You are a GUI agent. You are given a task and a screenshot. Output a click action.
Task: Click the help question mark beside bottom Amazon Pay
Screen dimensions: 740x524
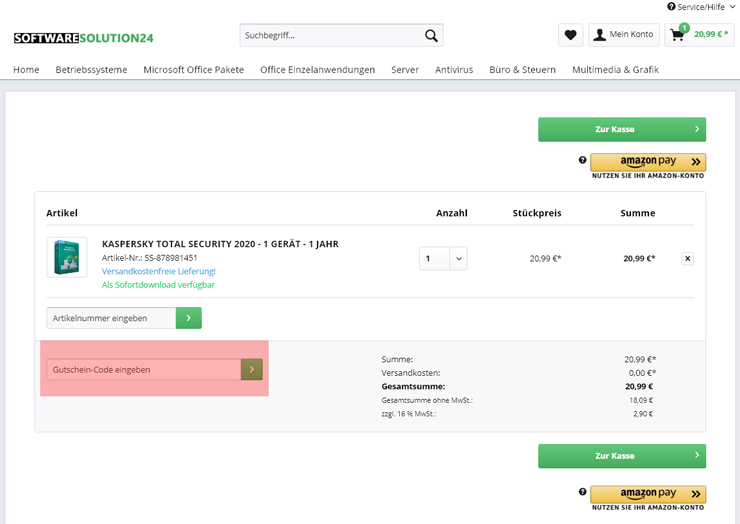[582, 492]
